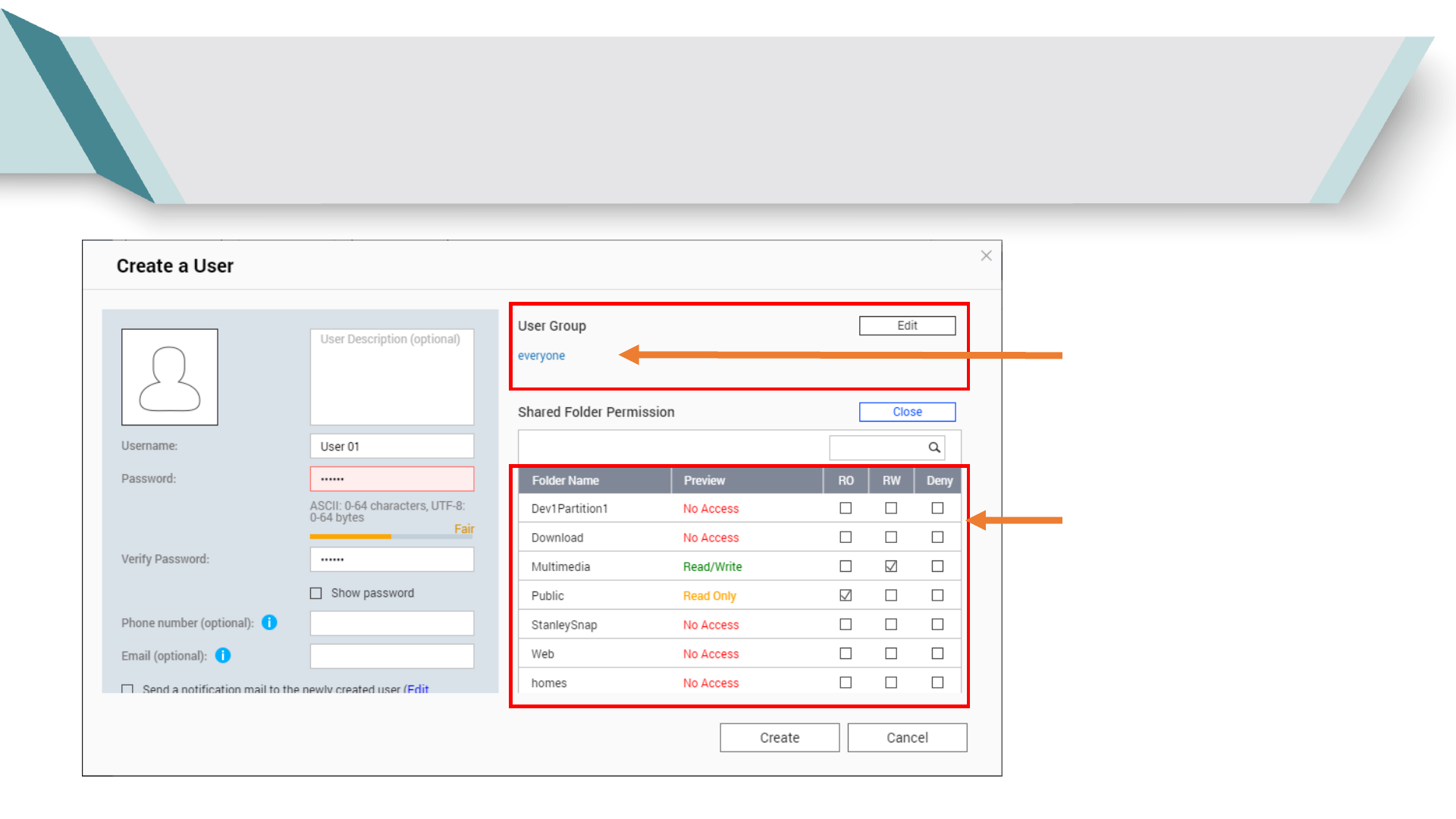Click the Cancel button
The image size is (1456, 819).
pyautogui.click(x=907, y=738)
